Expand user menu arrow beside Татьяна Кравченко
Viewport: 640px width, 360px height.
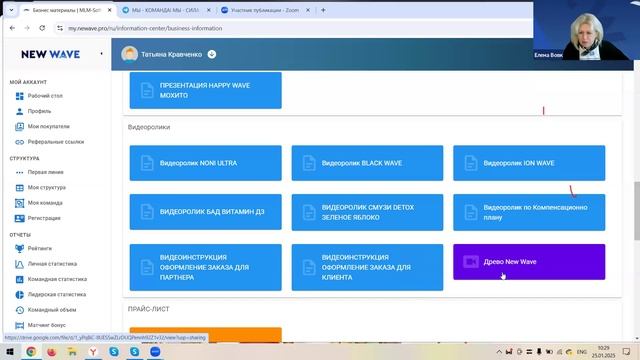tap(212, 54)
